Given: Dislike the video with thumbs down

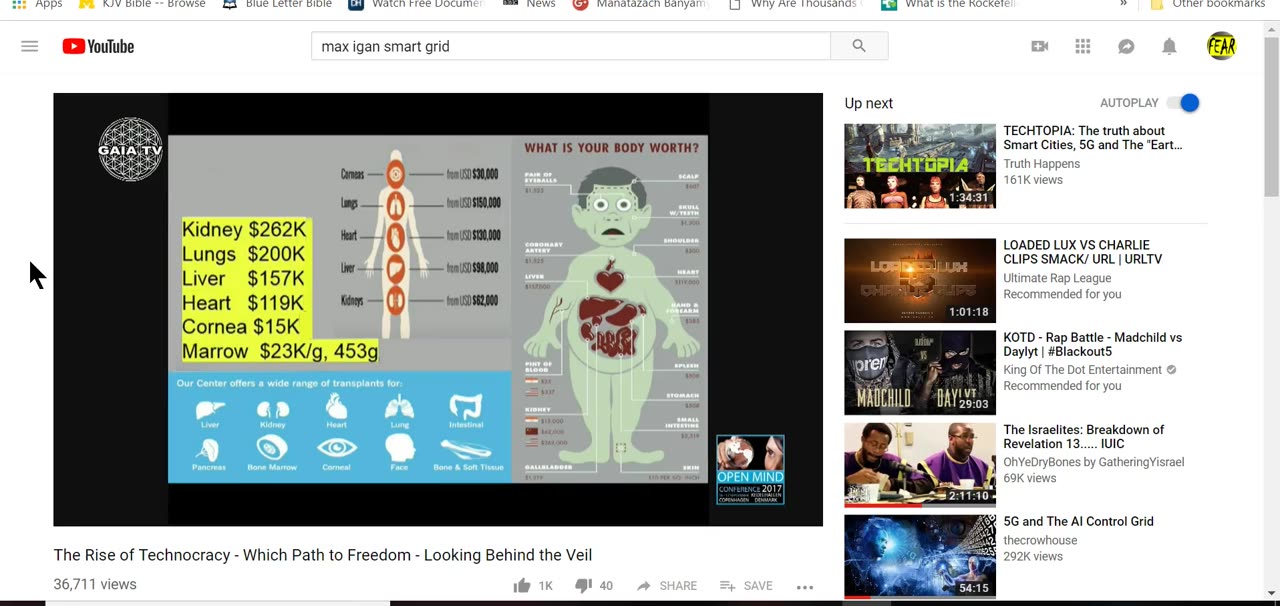Looking at the screenshot, I should 594,586.
